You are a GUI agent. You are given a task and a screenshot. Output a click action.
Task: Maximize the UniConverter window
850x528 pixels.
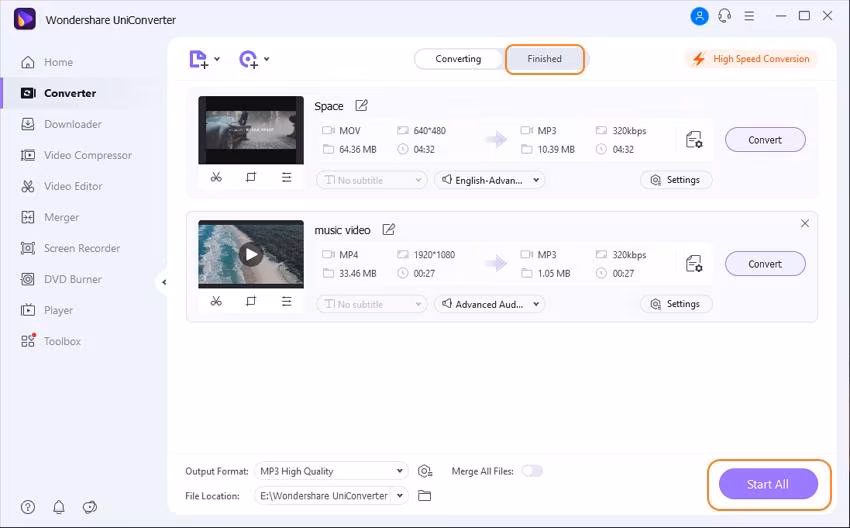[x=804, y=16]
